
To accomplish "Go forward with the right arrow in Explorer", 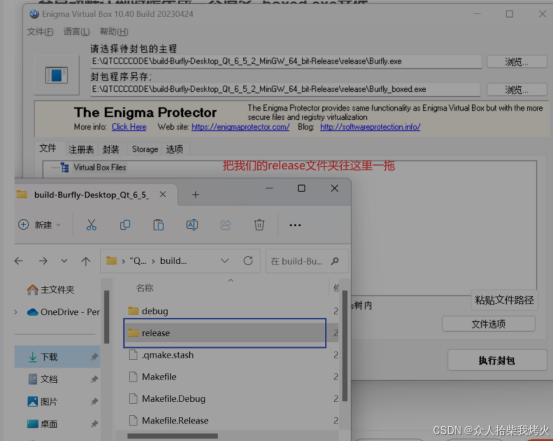I will point(43,261).
